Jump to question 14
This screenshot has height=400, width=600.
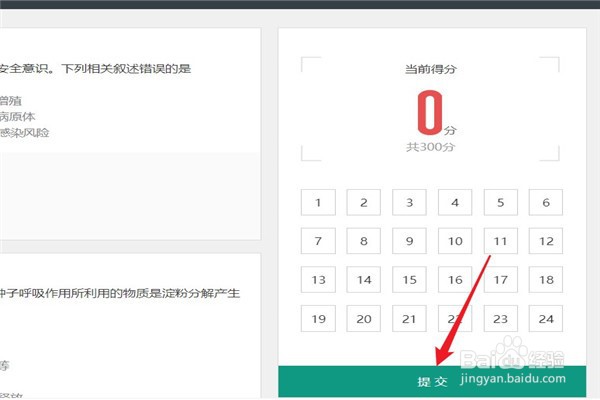click(x=364, y=279)
